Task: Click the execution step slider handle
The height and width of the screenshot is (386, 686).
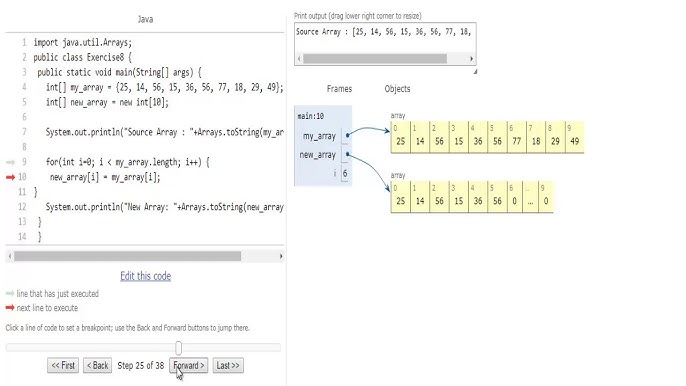Action: point(178,348)
